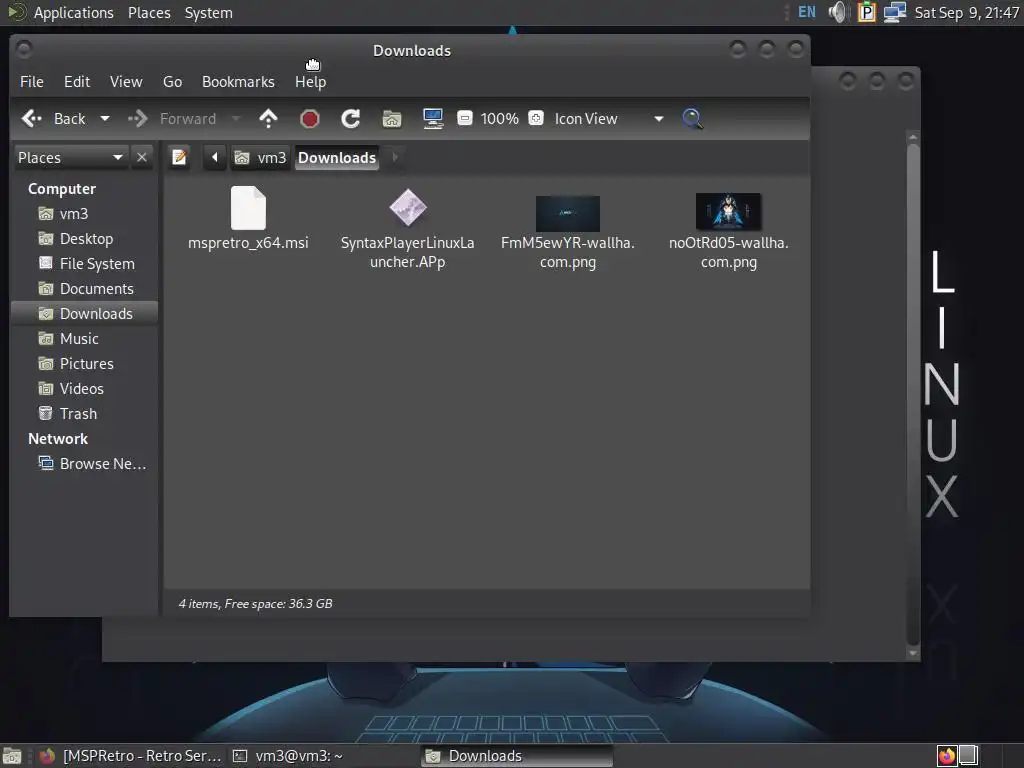Open the Downloads window menu button
This screenshot has width=1024, height=768.
[24, 49]
